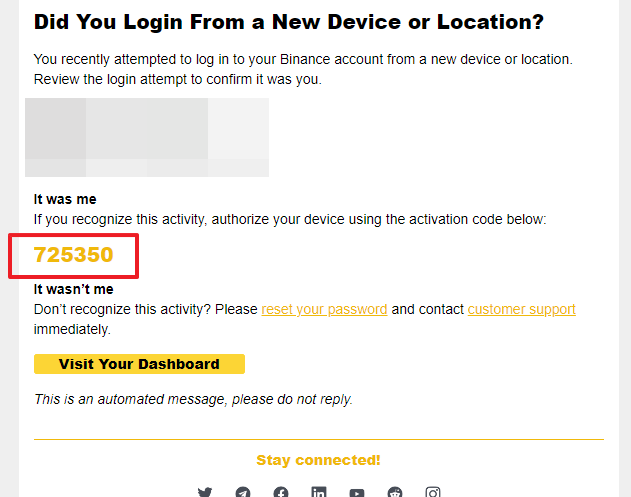This screenshot has width=631, height=497.
Task: Click the sentence about authorizing your device
Action: pyautogui.click(x=290, y=218)
